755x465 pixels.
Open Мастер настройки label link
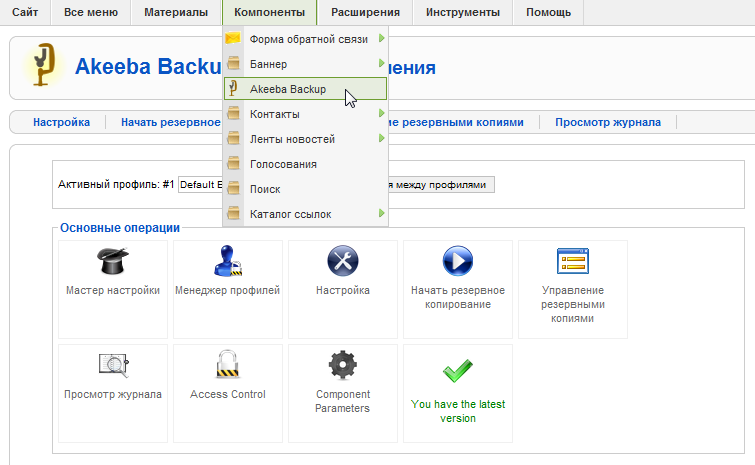(113, 290)
